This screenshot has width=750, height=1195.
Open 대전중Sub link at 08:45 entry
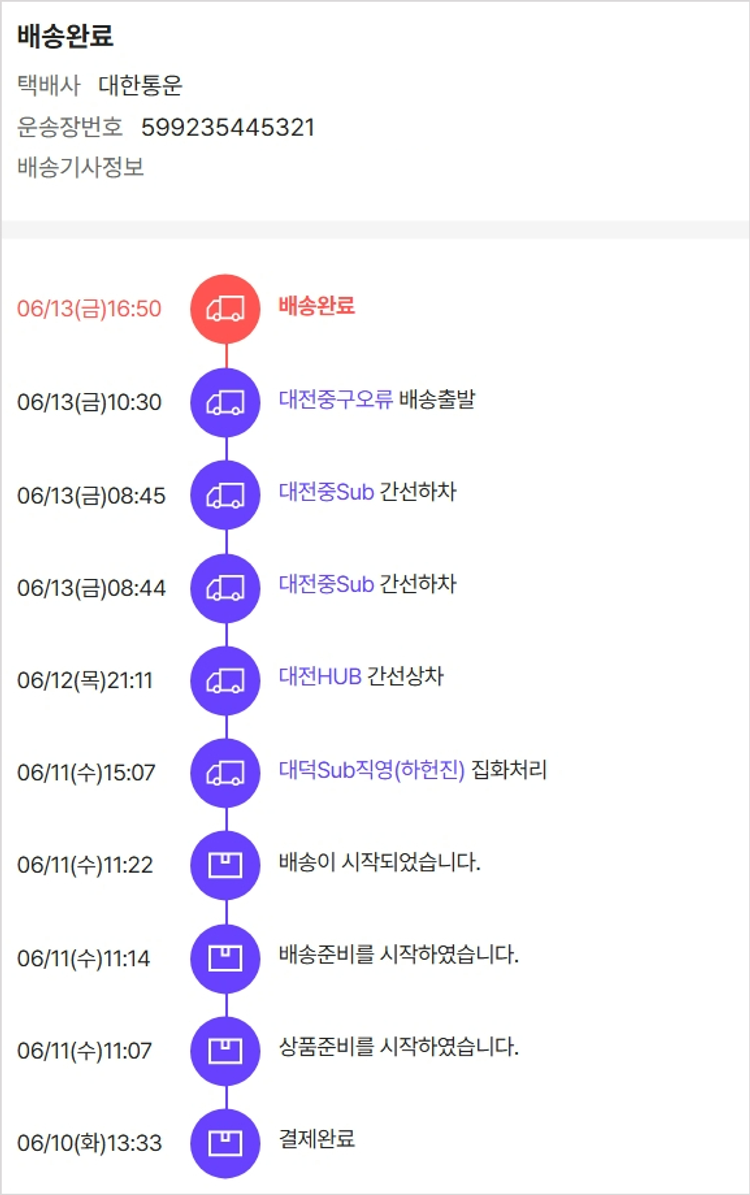[326, 492]
